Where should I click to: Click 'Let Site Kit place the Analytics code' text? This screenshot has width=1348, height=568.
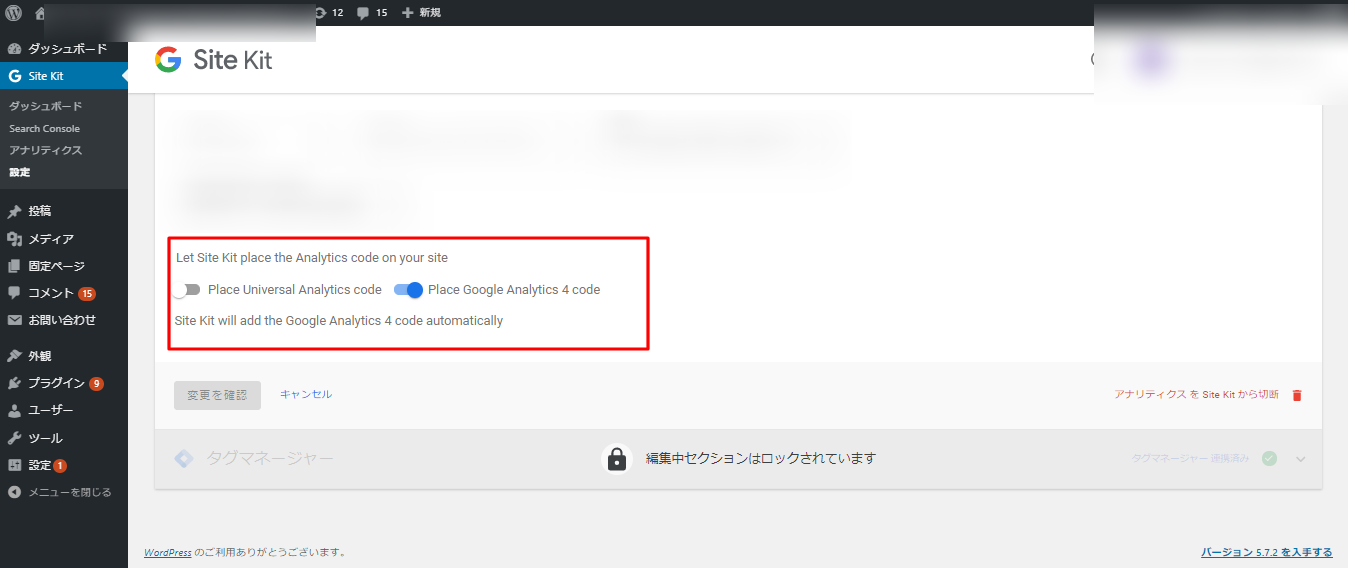[x=312, y=257]
